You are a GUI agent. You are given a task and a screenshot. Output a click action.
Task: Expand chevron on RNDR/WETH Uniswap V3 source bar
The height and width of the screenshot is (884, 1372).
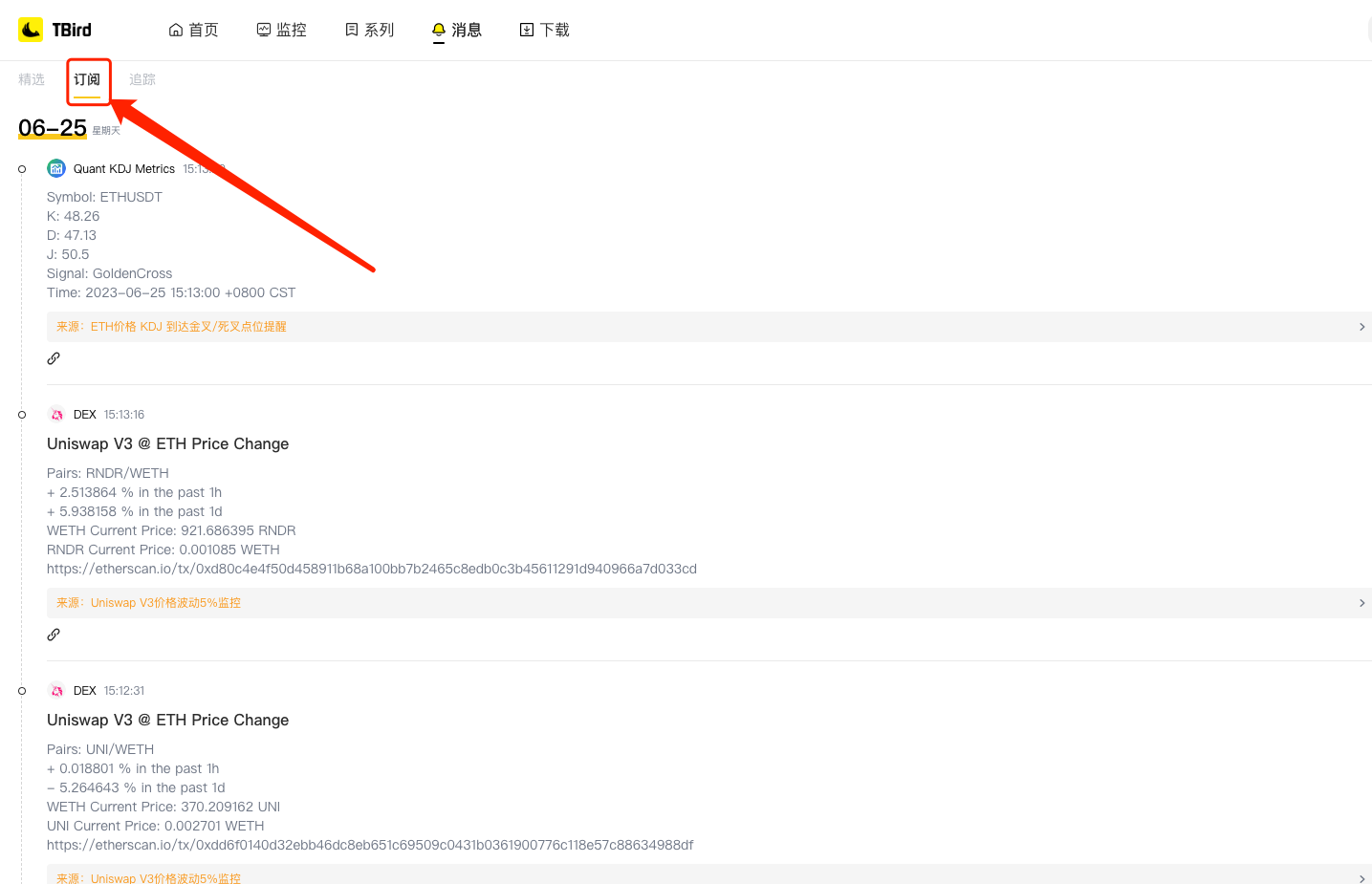tap(1361, 603)
